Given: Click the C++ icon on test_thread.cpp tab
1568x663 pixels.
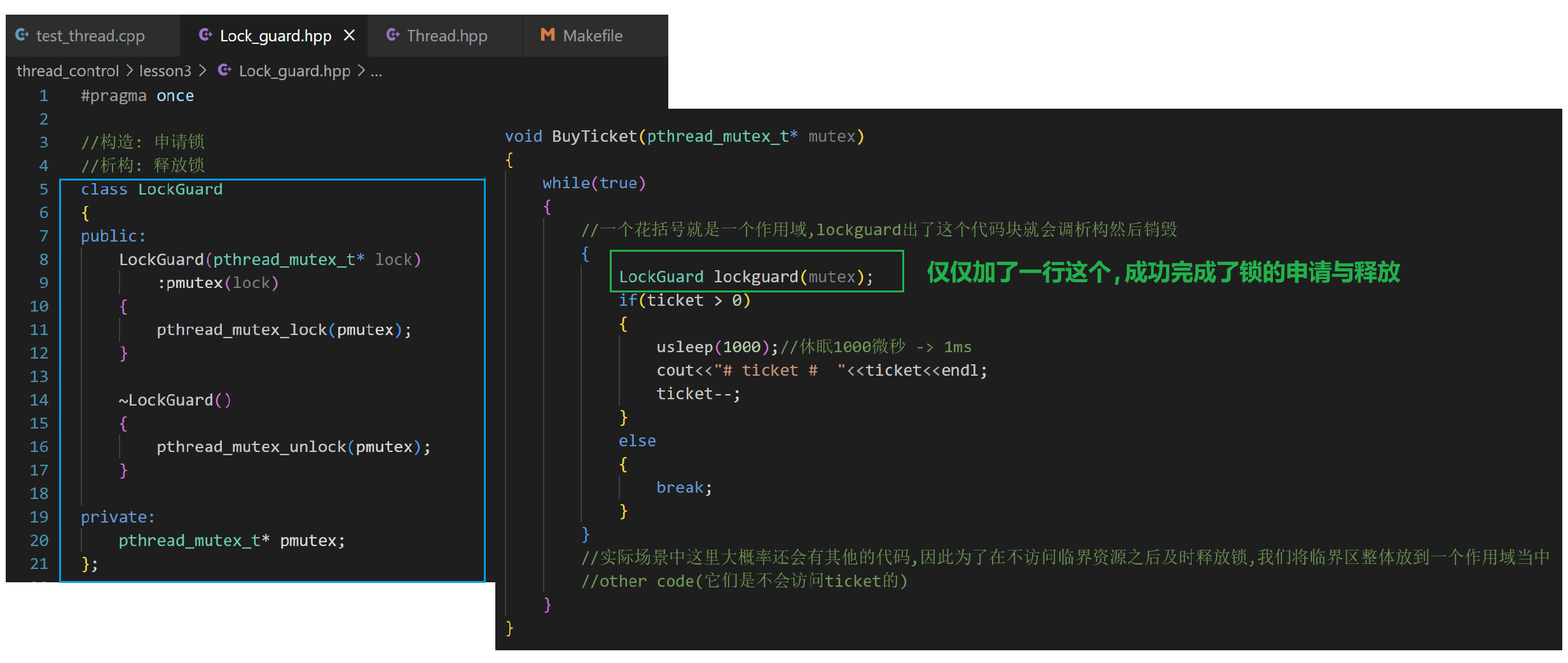Looking at the screenshot, I should tap(22, 35).
